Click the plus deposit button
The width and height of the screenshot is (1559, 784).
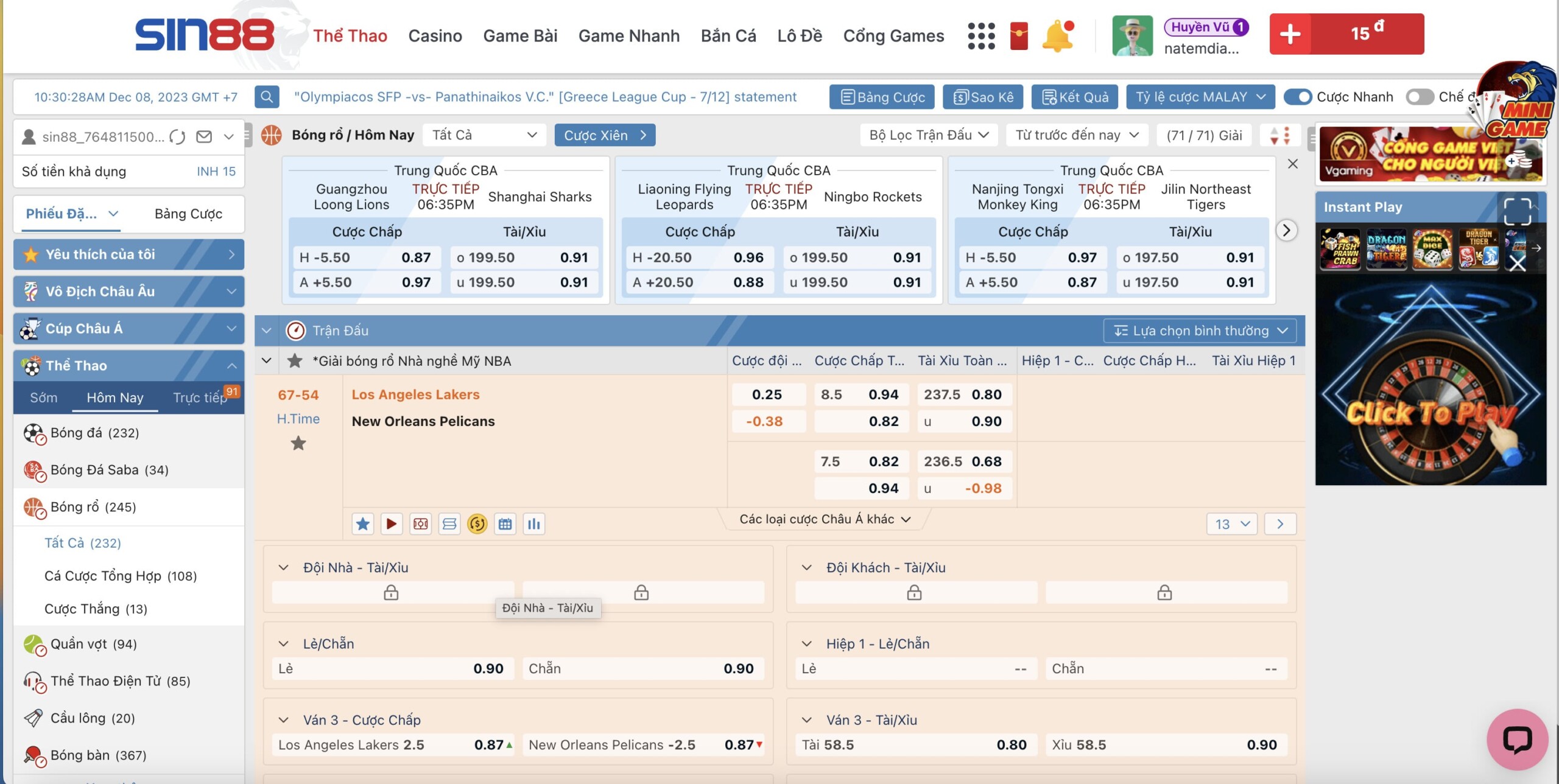[x=1290, y=34]
